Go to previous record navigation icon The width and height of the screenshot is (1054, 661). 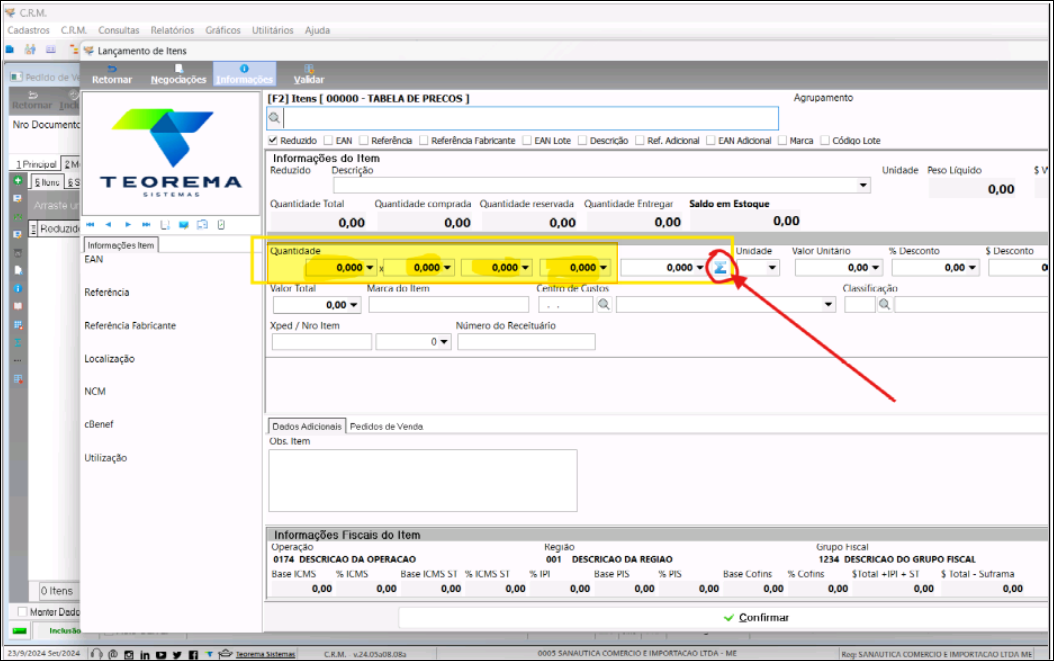pyautogui.click(x=108, y=225)
